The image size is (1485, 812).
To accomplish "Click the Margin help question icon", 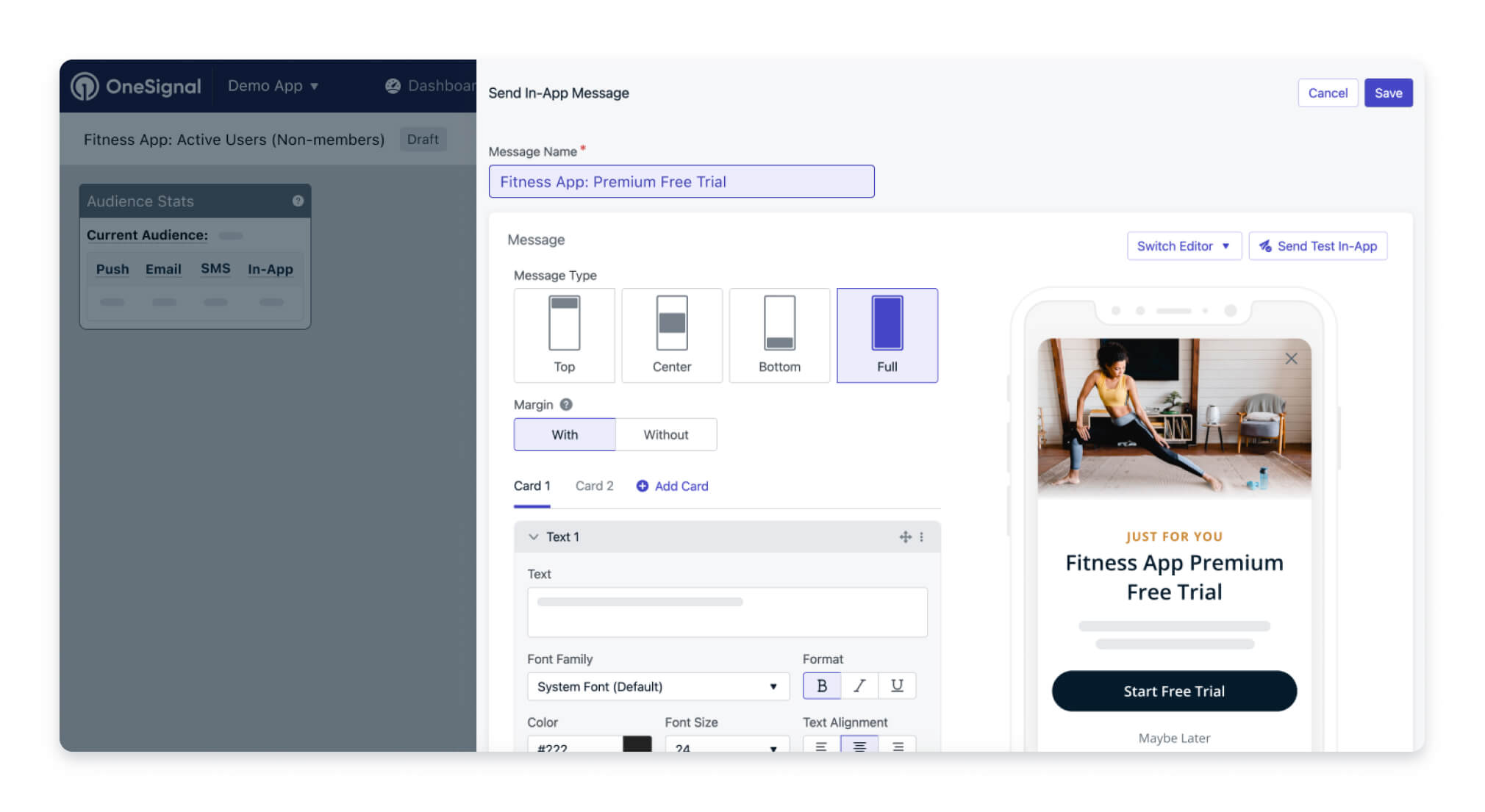I will [566, 404].
